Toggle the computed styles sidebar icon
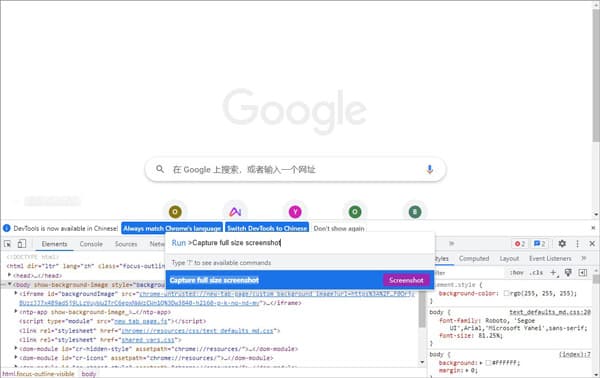Image resolution: width=600 pixels, height=378 pixels. 583,273
